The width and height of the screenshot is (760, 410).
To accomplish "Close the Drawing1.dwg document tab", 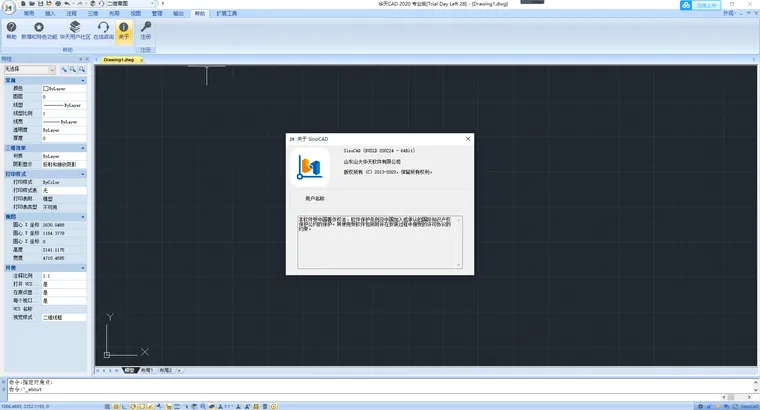I will (142, 60).
